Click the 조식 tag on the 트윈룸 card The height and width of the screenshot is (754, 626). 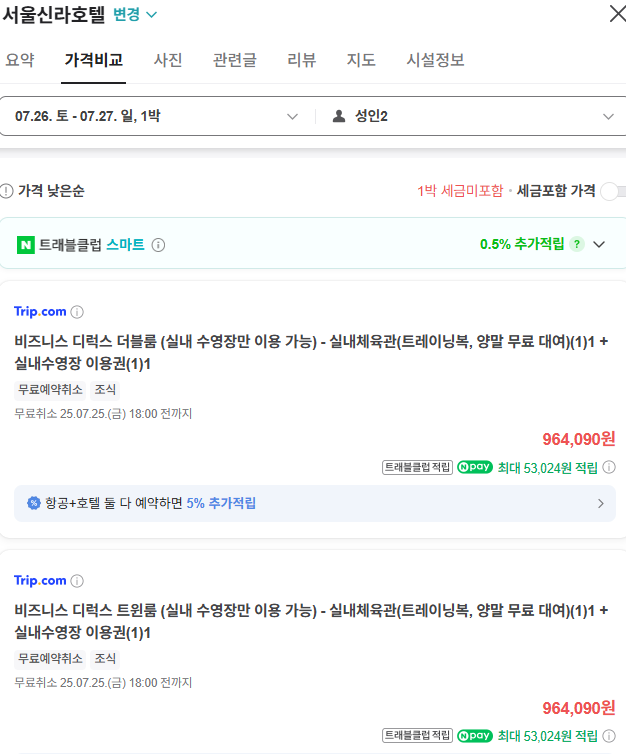(x=105, y=658)
